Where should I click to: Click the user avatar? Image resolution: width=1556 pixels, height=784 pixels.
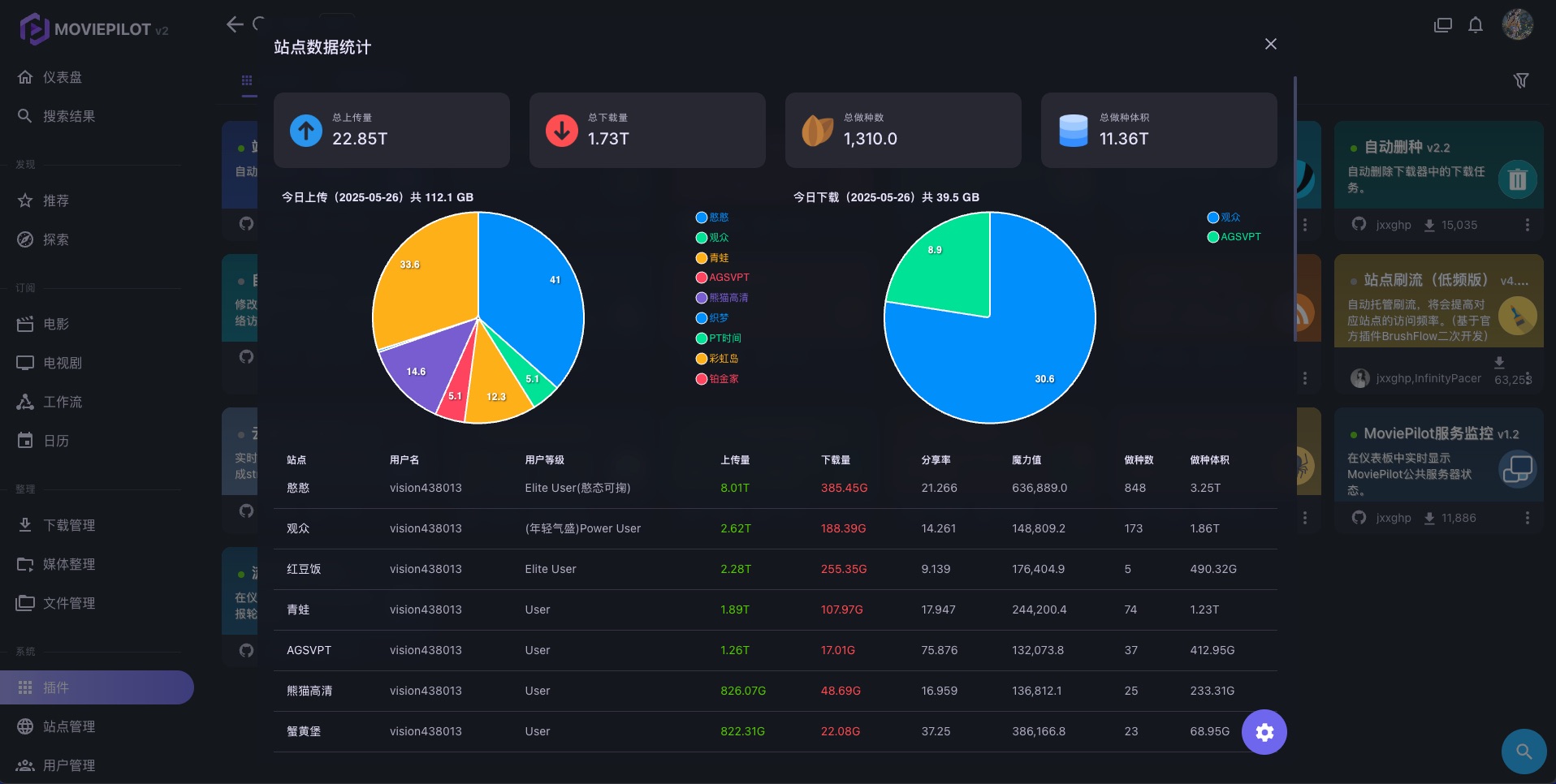coord(1518,24)
